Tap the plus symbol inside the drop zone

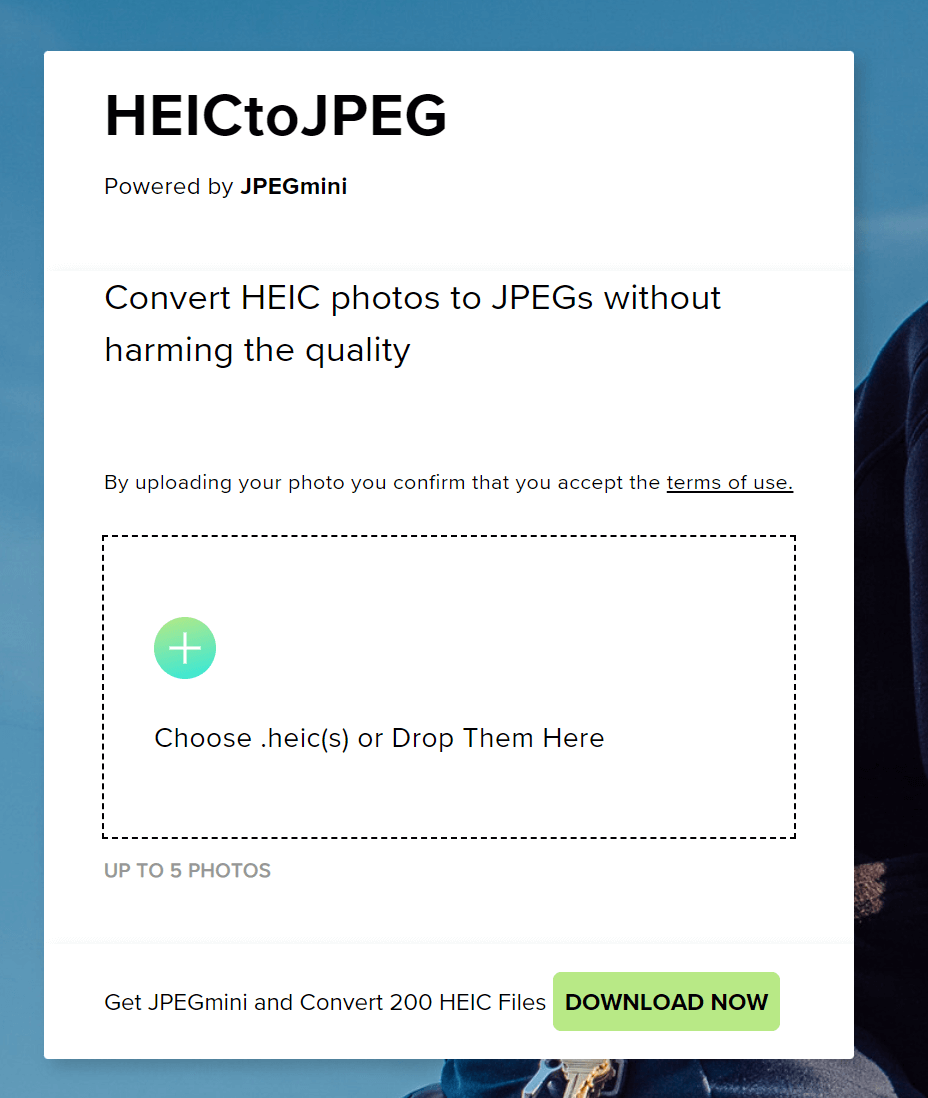184,648
